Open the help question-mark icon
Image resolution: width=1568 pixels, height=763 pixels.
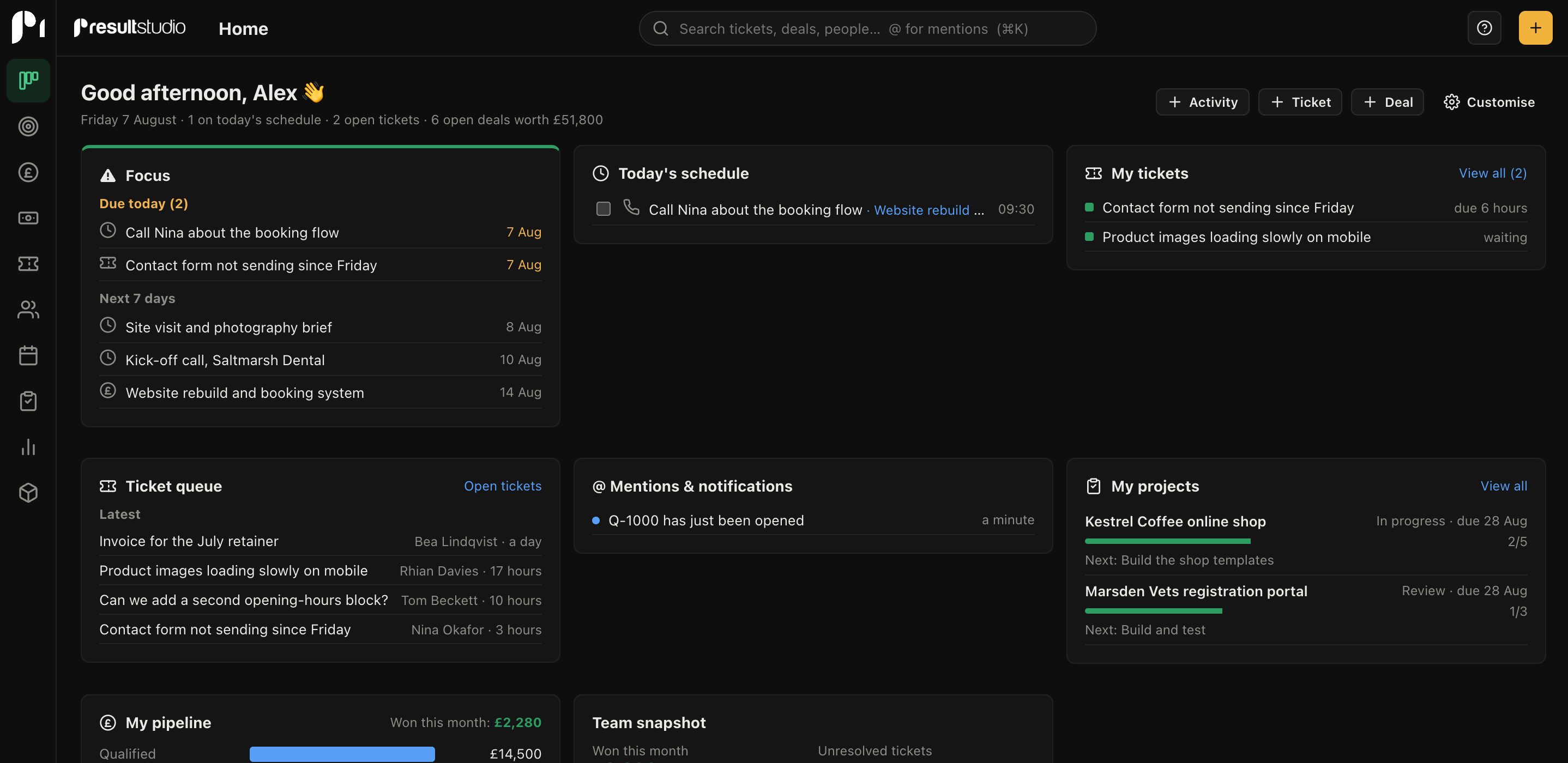point(1484,28)
